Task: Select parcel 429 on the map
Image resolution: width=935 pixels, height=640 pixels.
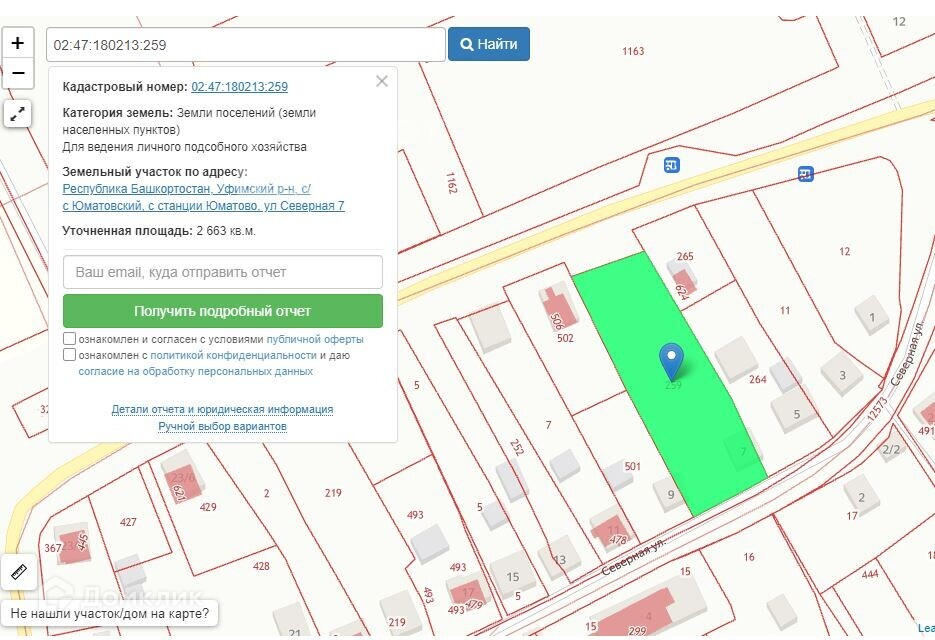Action: coord(208,508)
